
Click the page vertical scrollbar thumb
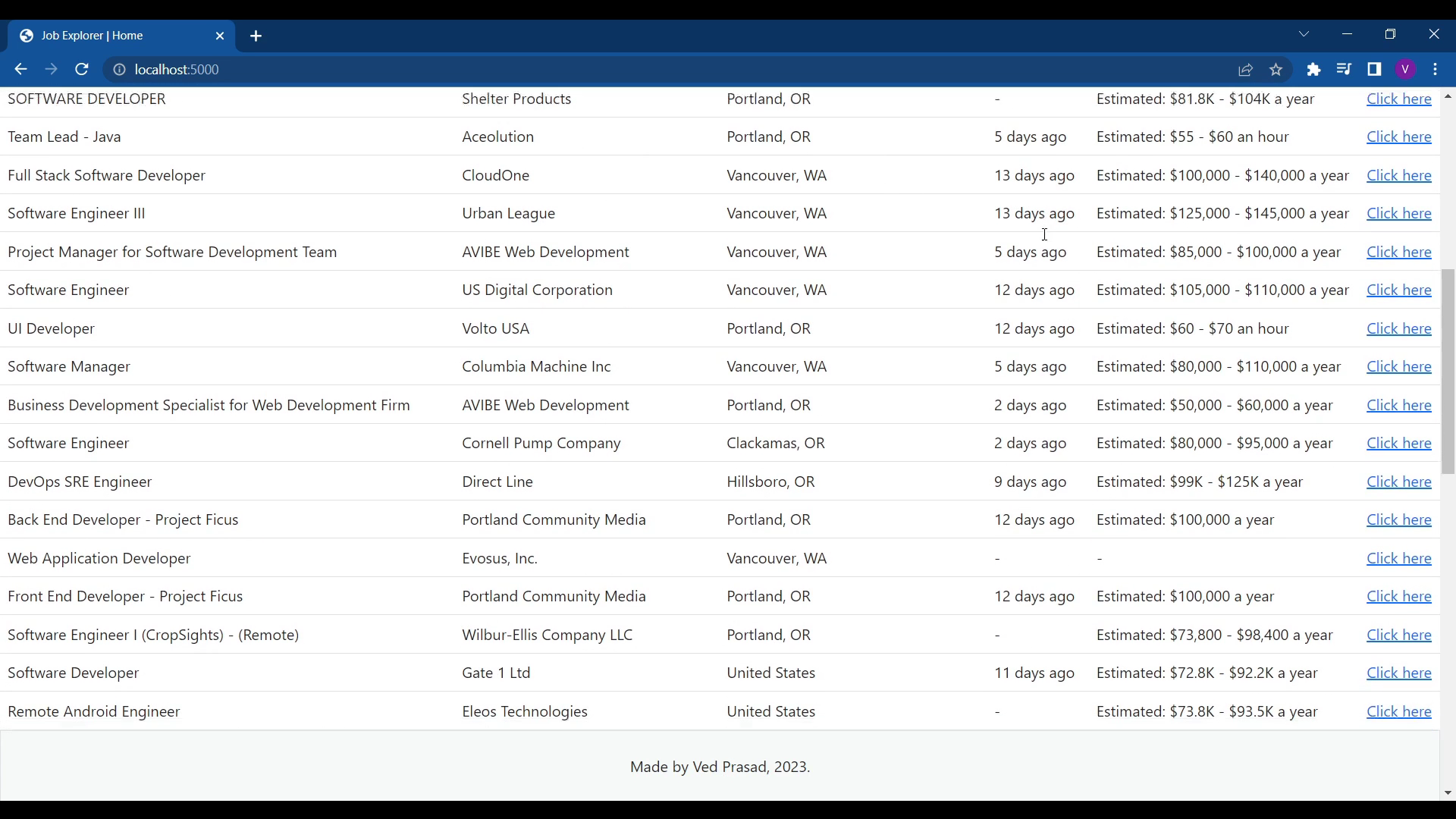[1448, 372]
